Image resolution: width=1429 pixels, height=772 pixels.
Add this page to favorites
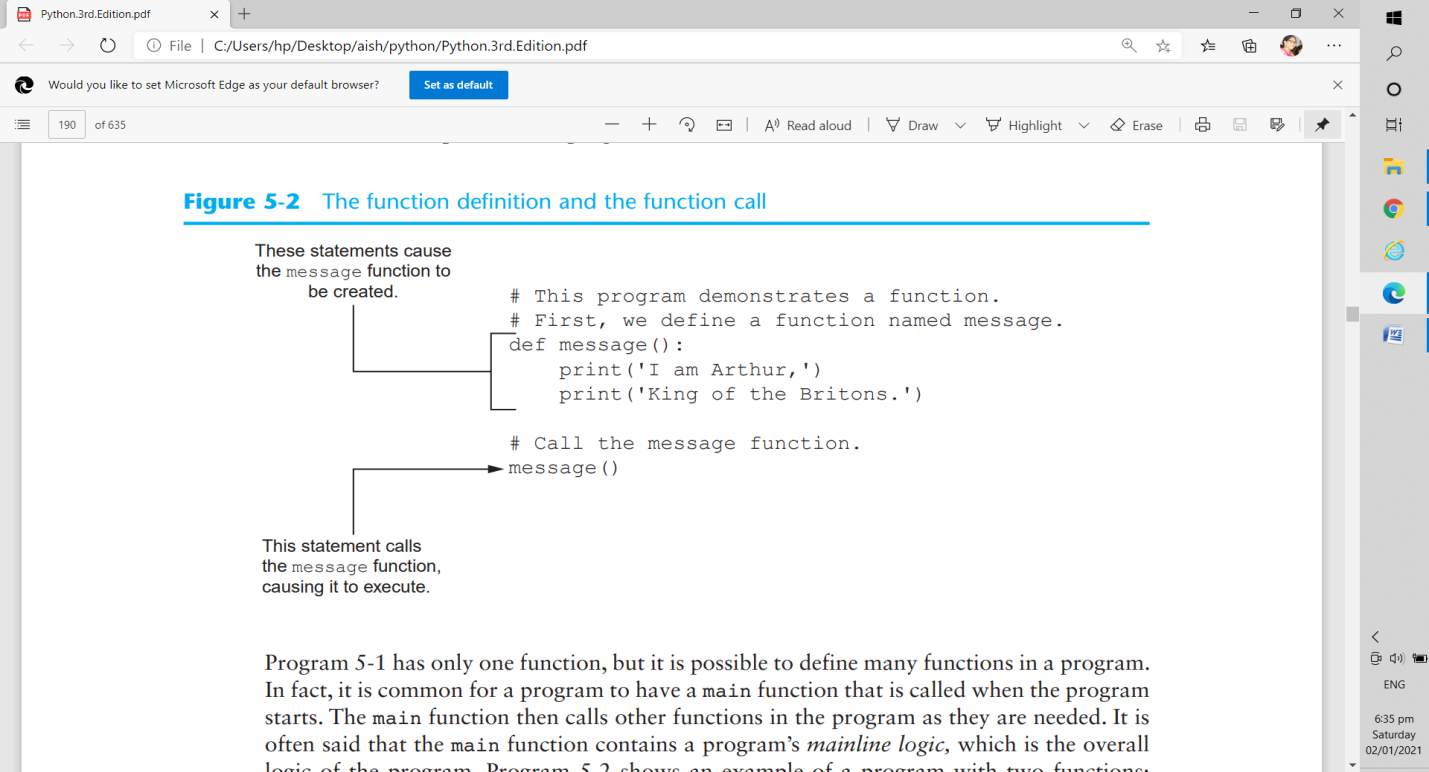pos(1163,45)
